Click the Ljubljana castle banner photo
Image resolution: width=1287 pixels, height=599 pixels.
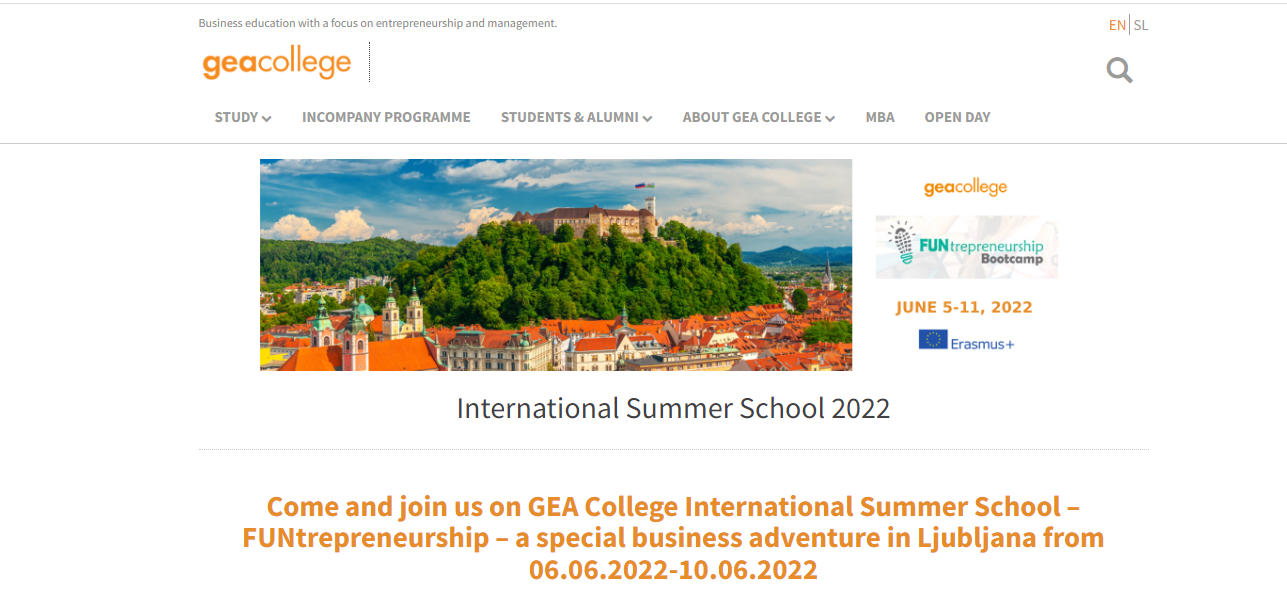556,265
